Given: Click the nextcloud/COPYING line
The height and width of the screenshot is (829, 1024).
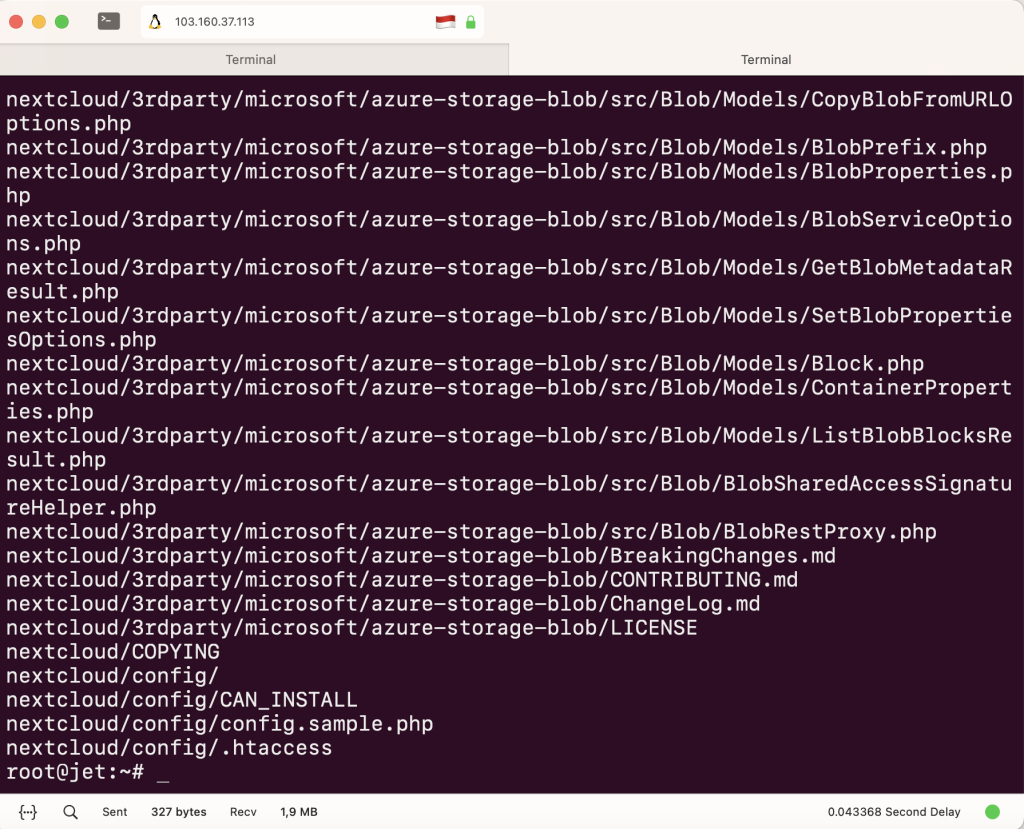Looking at the screenshot, I should pos(113,652).
